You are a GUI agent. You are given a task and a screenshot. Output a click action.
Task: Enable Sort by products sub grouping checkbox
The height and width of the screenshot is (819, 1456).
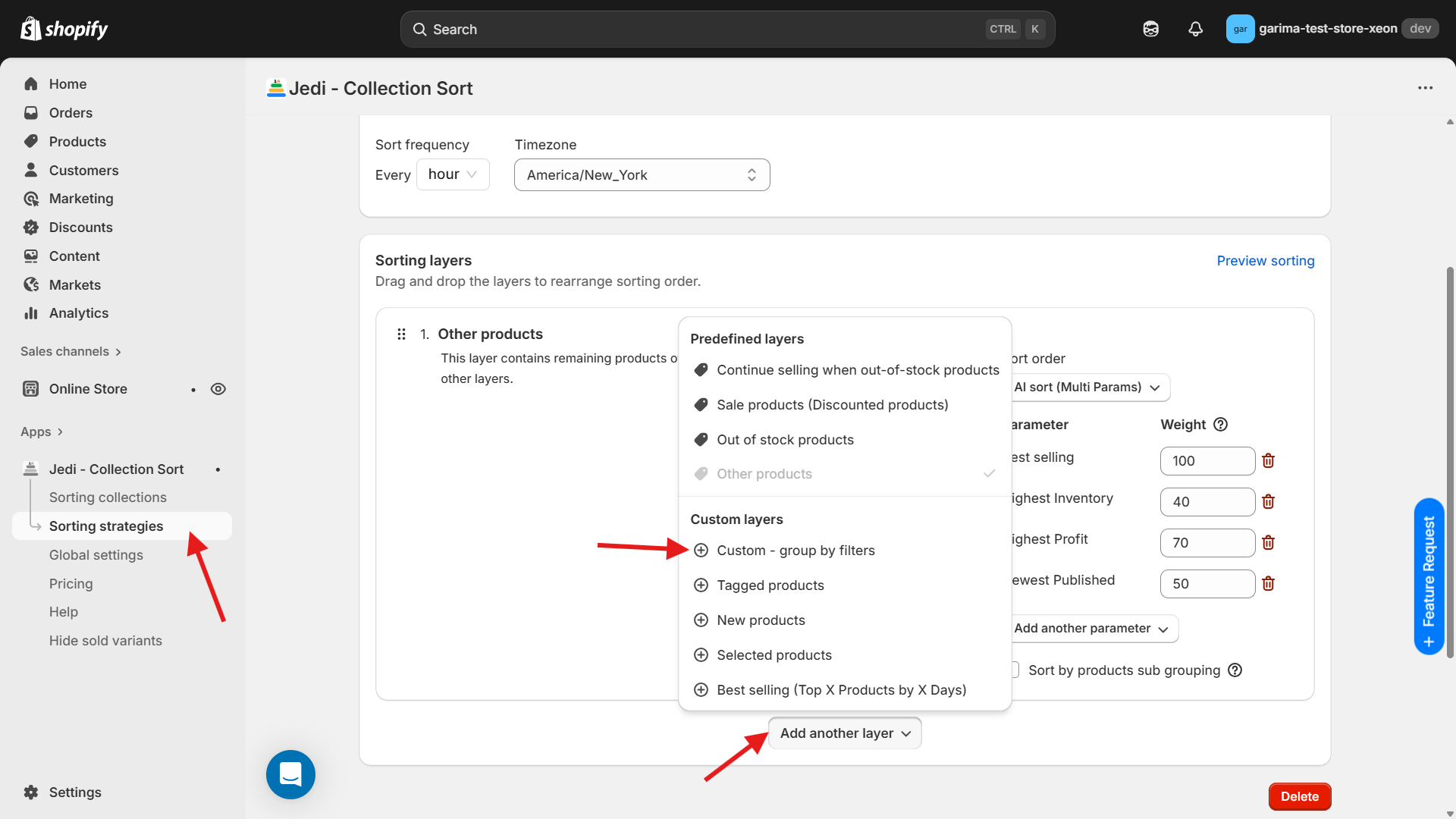coord(1015,670)
